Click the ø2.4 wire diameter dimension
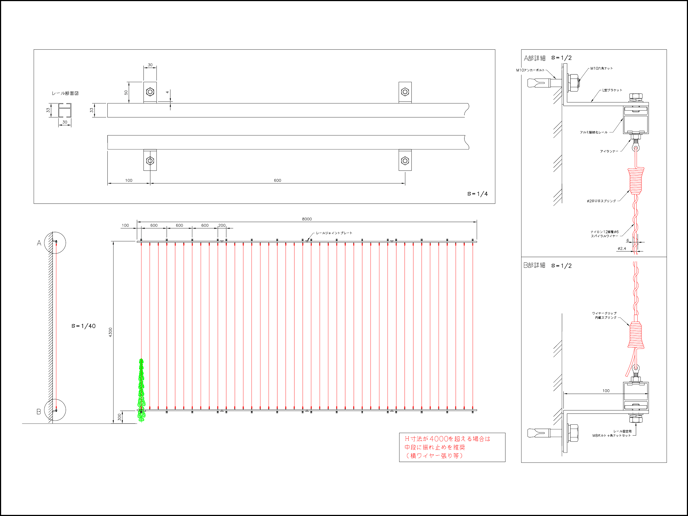 (621, 248)
